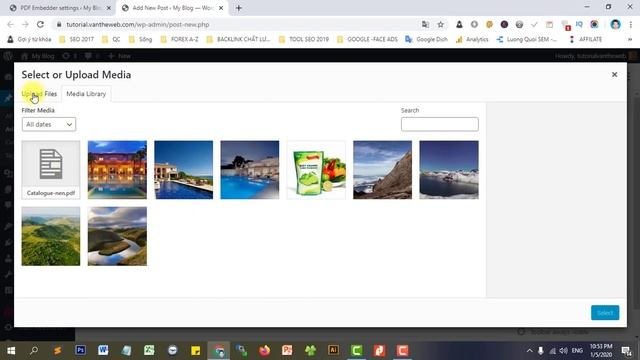
Task: Open Sticky Notes from the taskbar
Action: click(196, 350)
